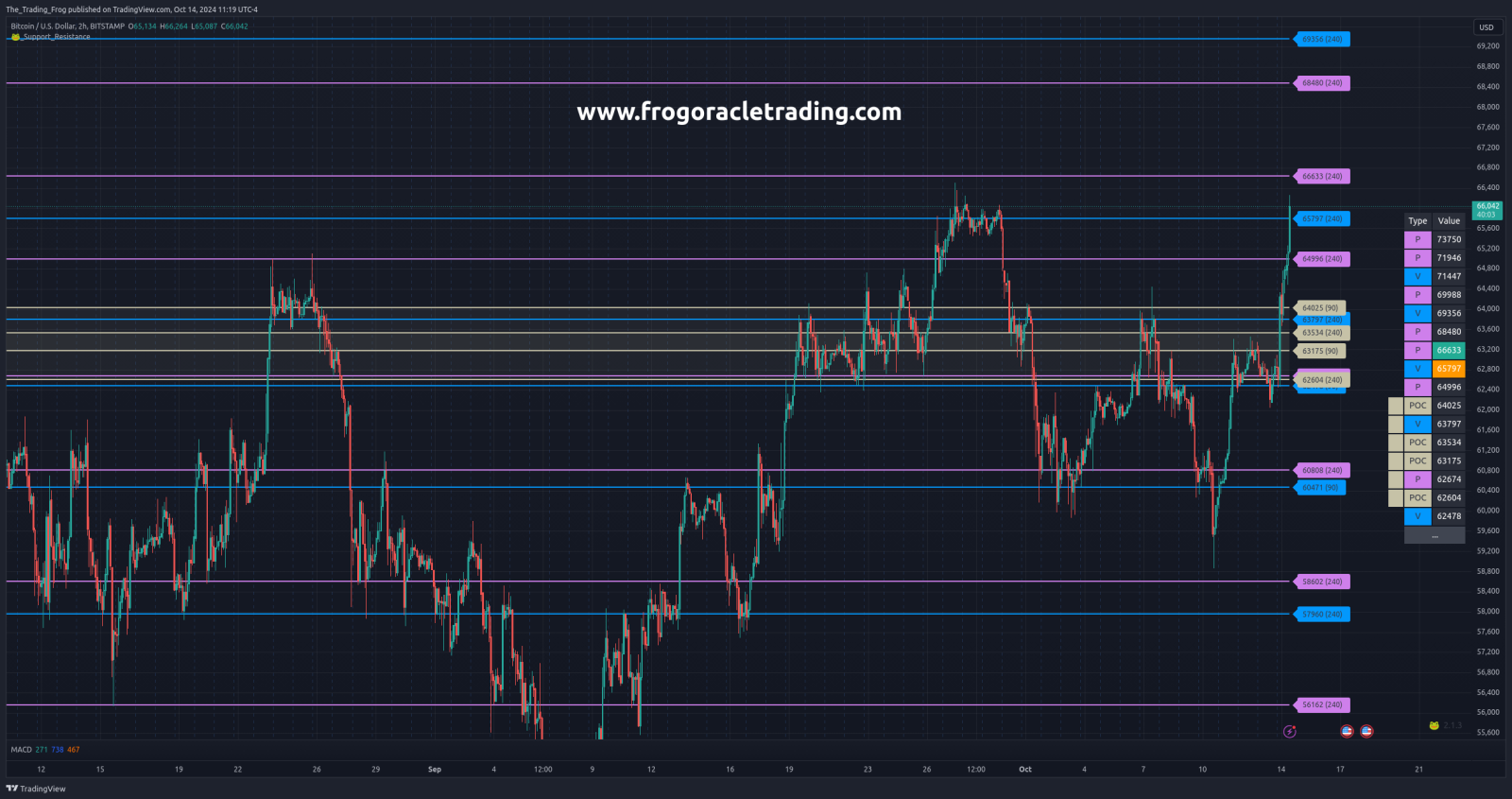Open the USD currency selector
This screenshot has height=799, width=1512.
tap(1486, 26)
